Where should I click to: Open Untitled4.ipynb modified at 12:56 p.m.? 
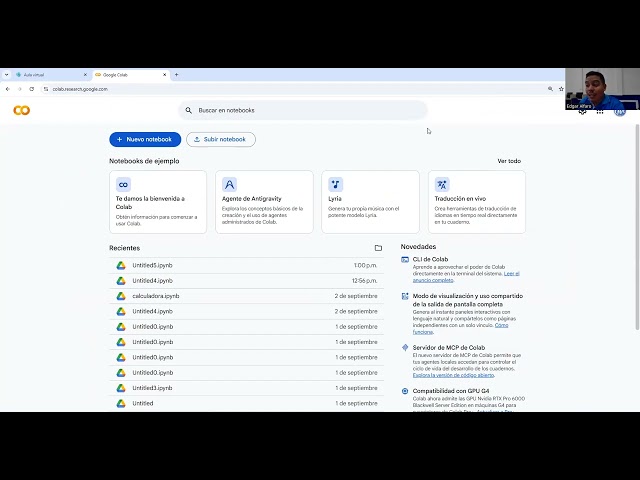[247, 281]
